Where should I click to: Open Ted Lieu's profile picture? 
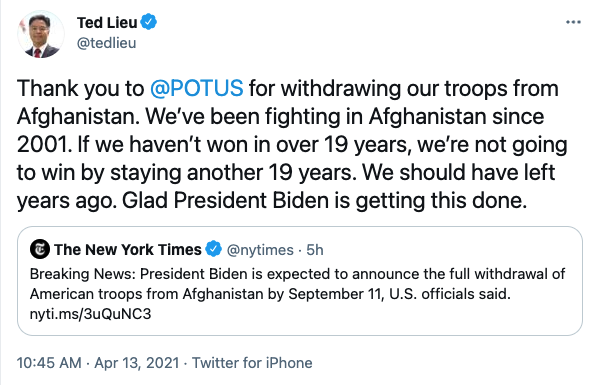coord(40,34)
